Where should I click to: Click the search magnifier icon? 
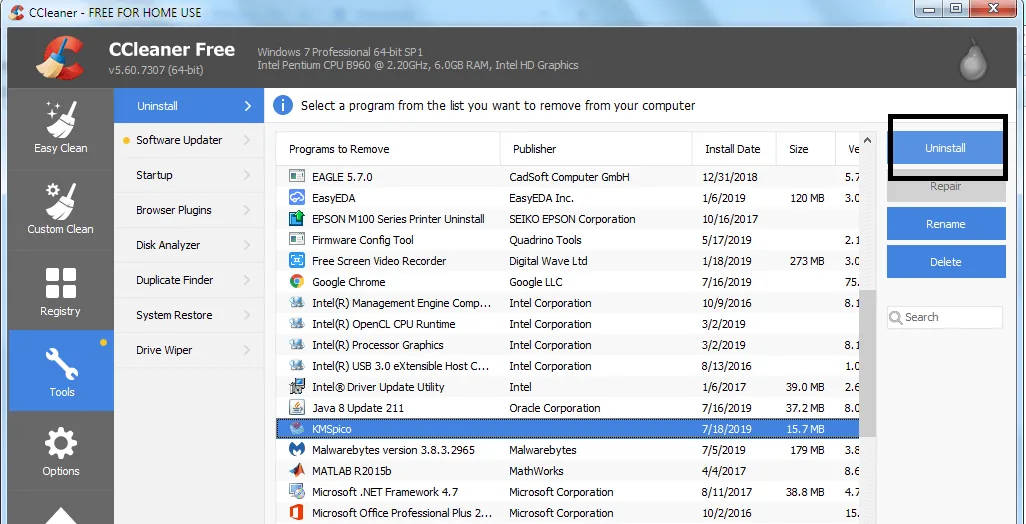(x=896, y=318)
